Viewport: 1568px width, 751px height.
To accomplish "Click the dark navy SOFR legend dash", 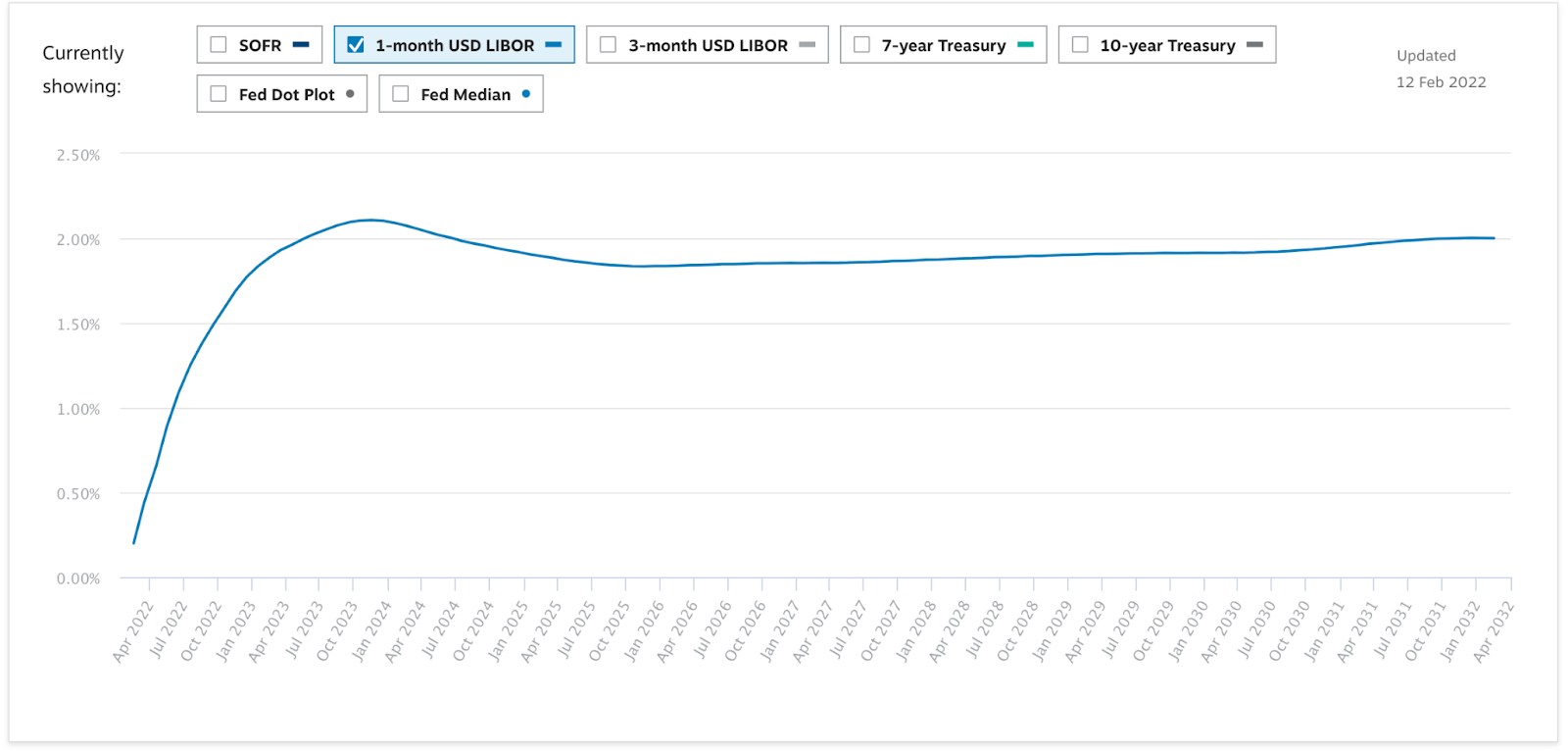I will (301, 45).
